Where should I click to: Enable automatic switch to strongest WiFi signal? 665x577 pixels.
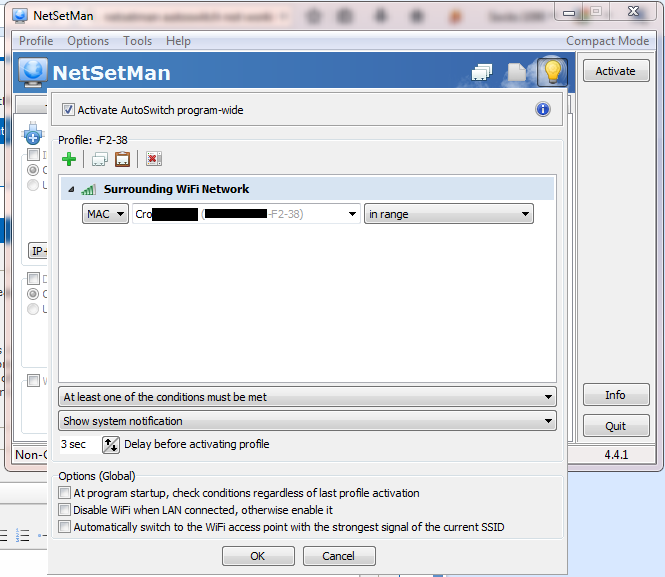[x=64, y=527]
